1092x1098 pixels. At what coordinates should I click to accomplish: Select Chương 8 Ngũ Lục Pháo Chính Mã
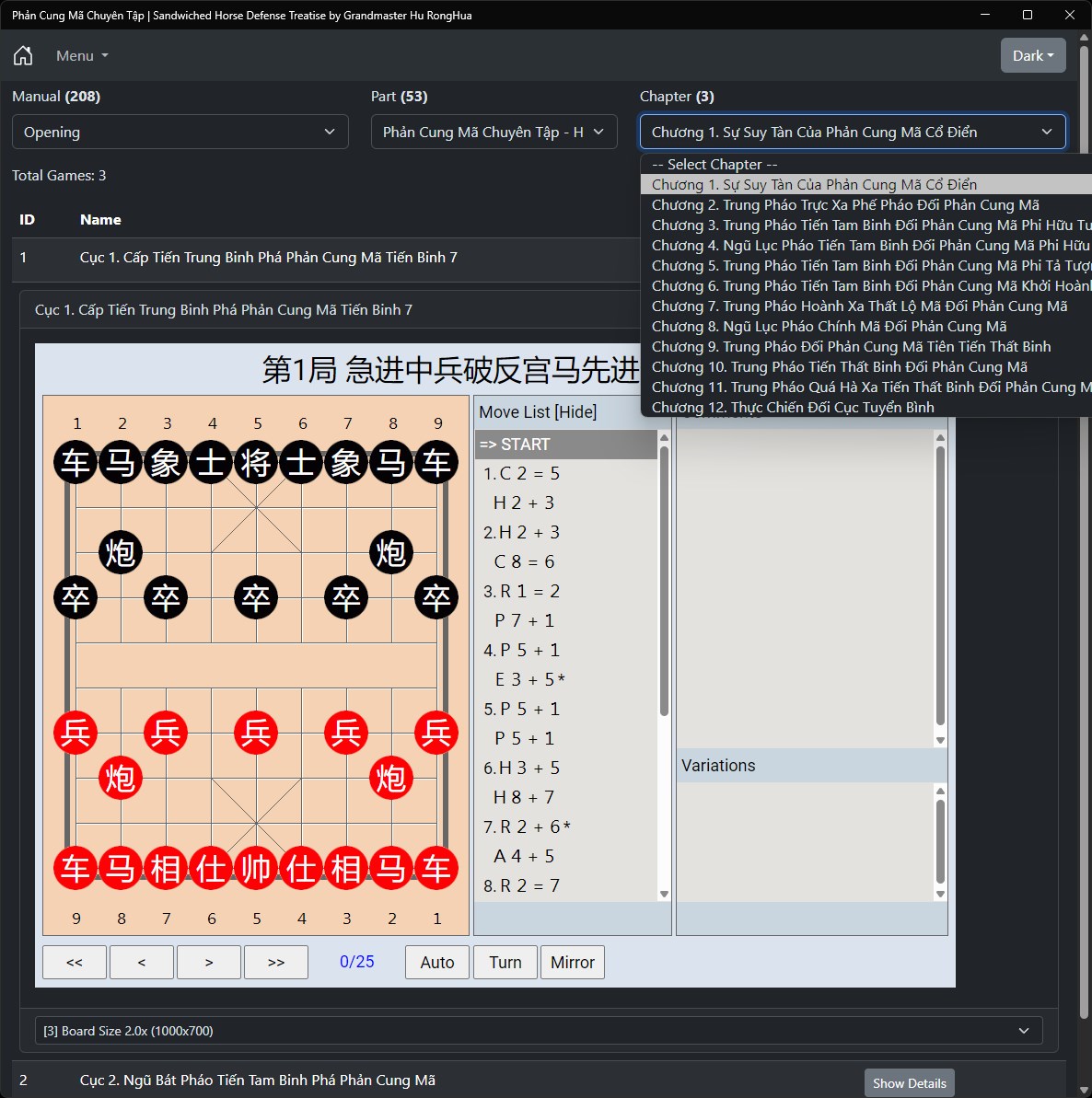point(865,327)
